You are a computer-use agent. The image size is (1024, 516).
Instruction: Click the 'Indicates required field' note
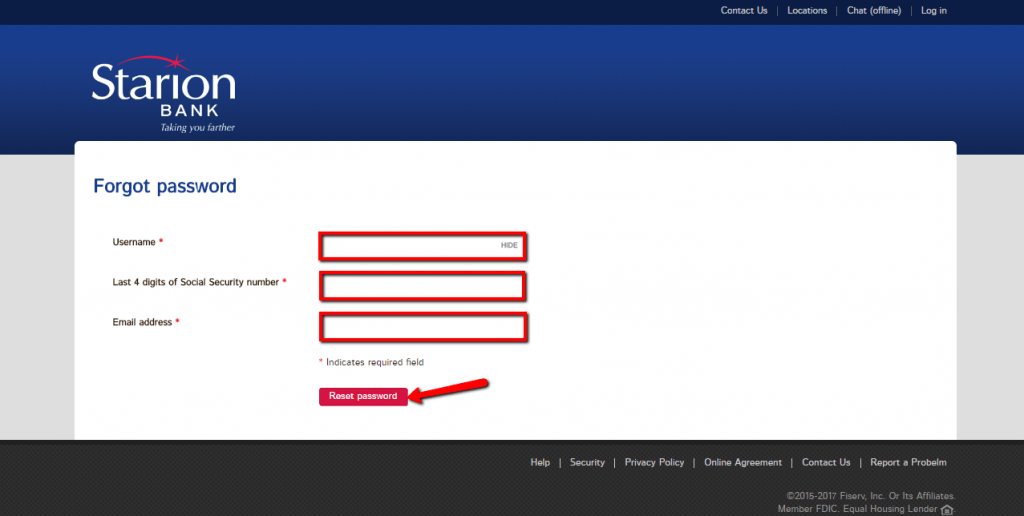click(x=371, y=362)
